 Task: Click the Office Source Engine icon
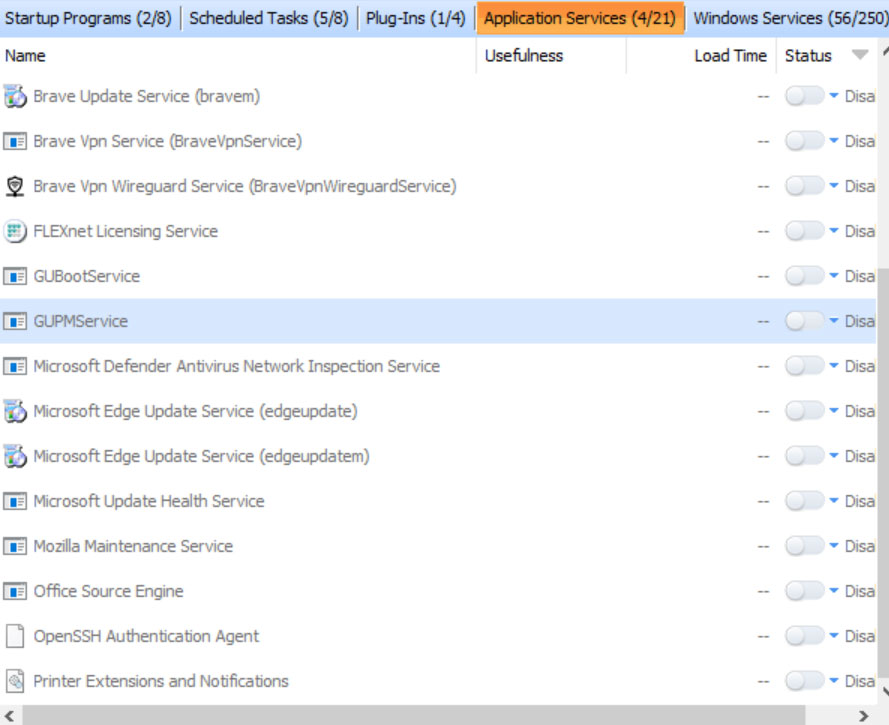(15, 591)
